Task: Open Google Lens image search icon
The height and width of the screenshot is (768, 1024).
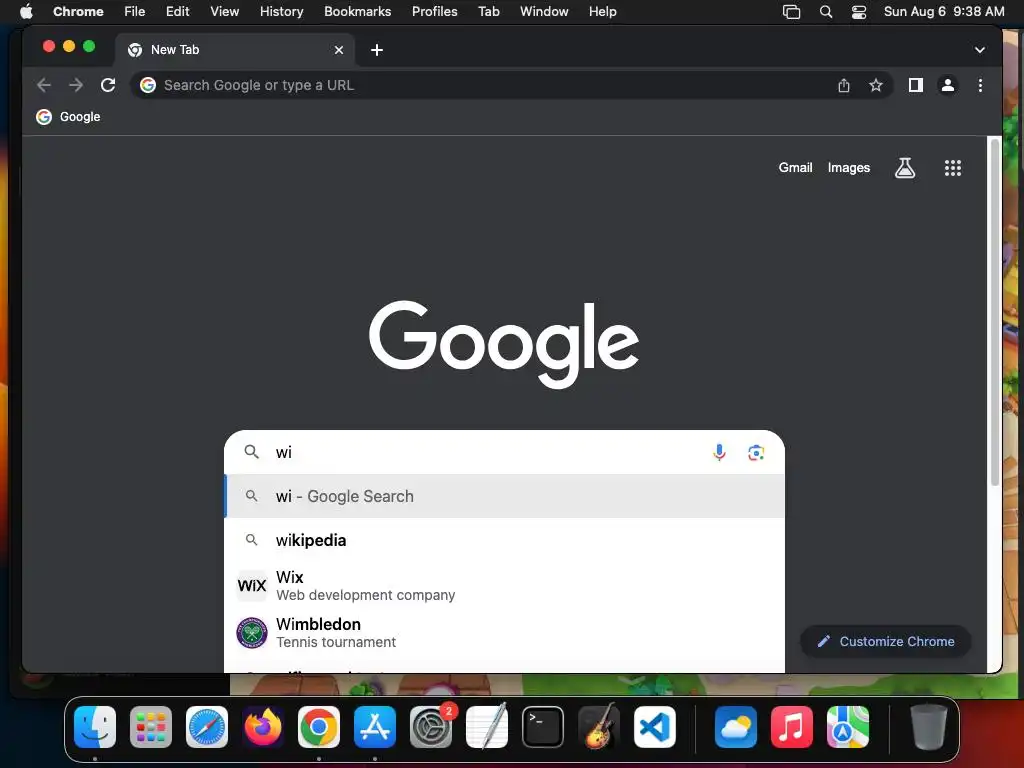Action: point(756,453)
